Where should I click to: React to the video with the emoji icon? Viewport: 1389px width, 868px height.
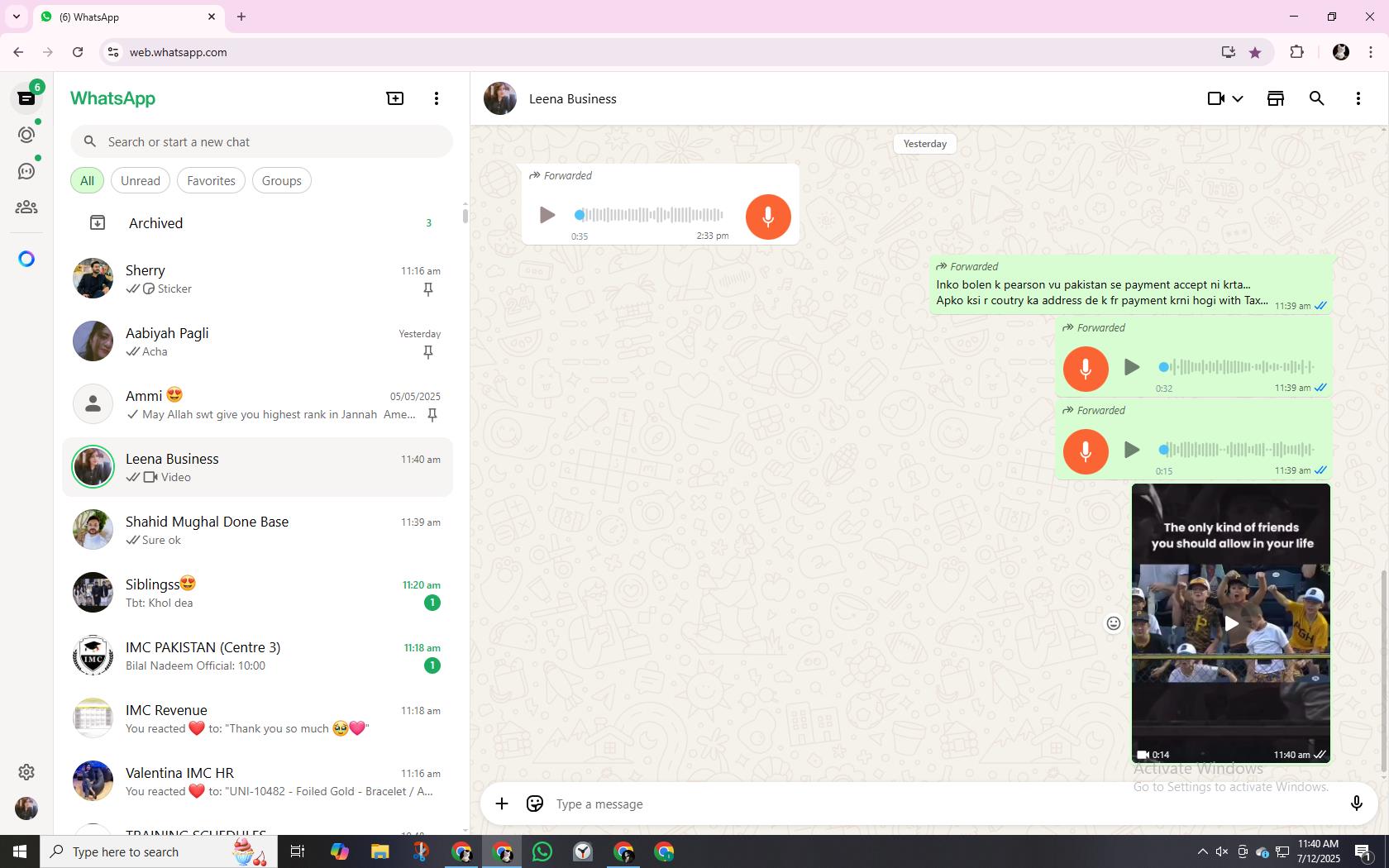pos(1114,623)
